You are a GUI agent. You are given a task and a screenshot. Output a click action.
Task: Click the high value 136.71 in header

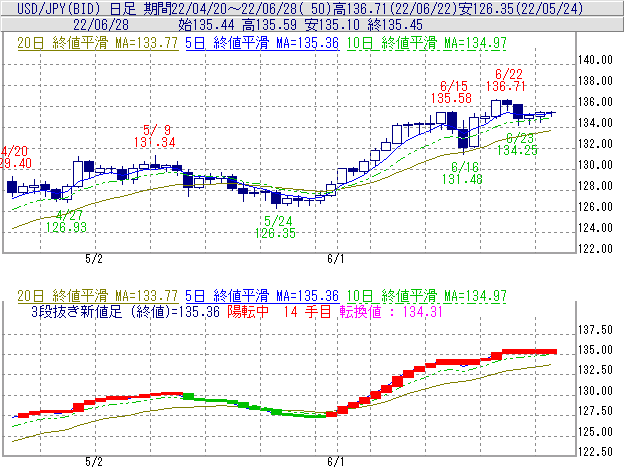(359, 8)
